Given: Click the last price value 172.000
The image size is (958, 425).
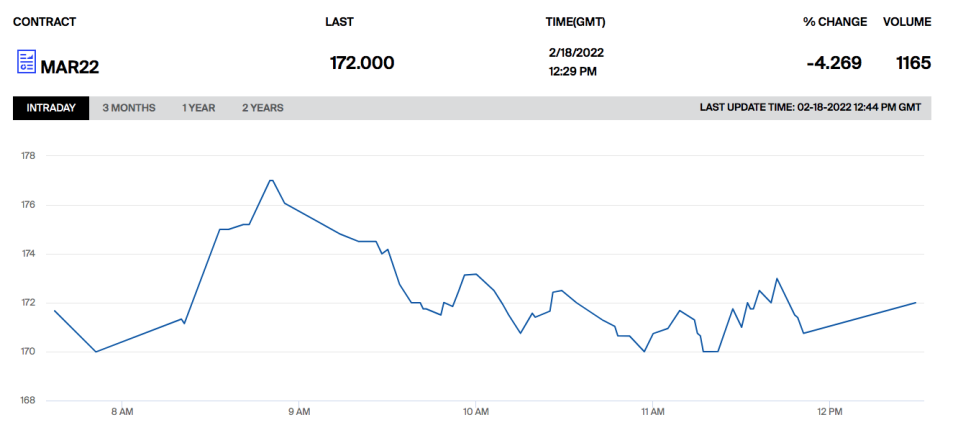Looking at the screenshot, I should [x=362, y=63].
